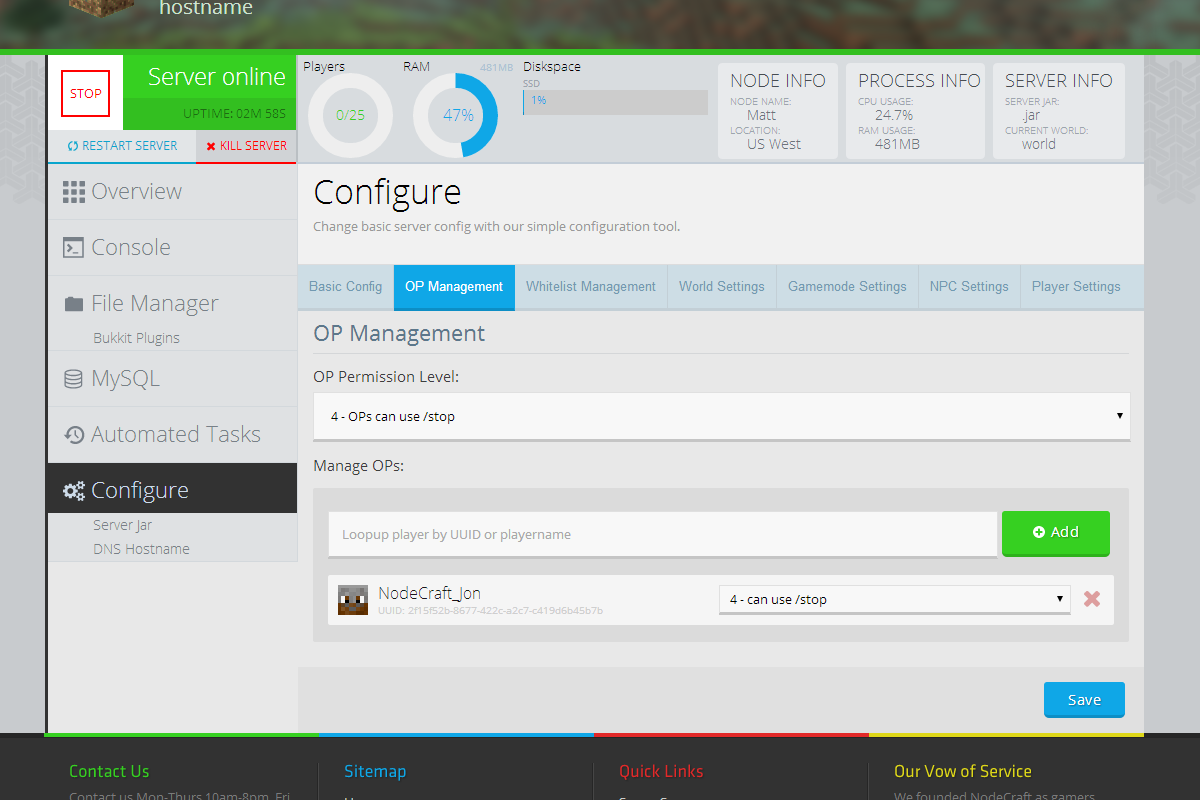Image resolution: width=1200 pixels, height=800 pixels.
Task: Click the File Manager folder icon
Action: tap(73, 304)
